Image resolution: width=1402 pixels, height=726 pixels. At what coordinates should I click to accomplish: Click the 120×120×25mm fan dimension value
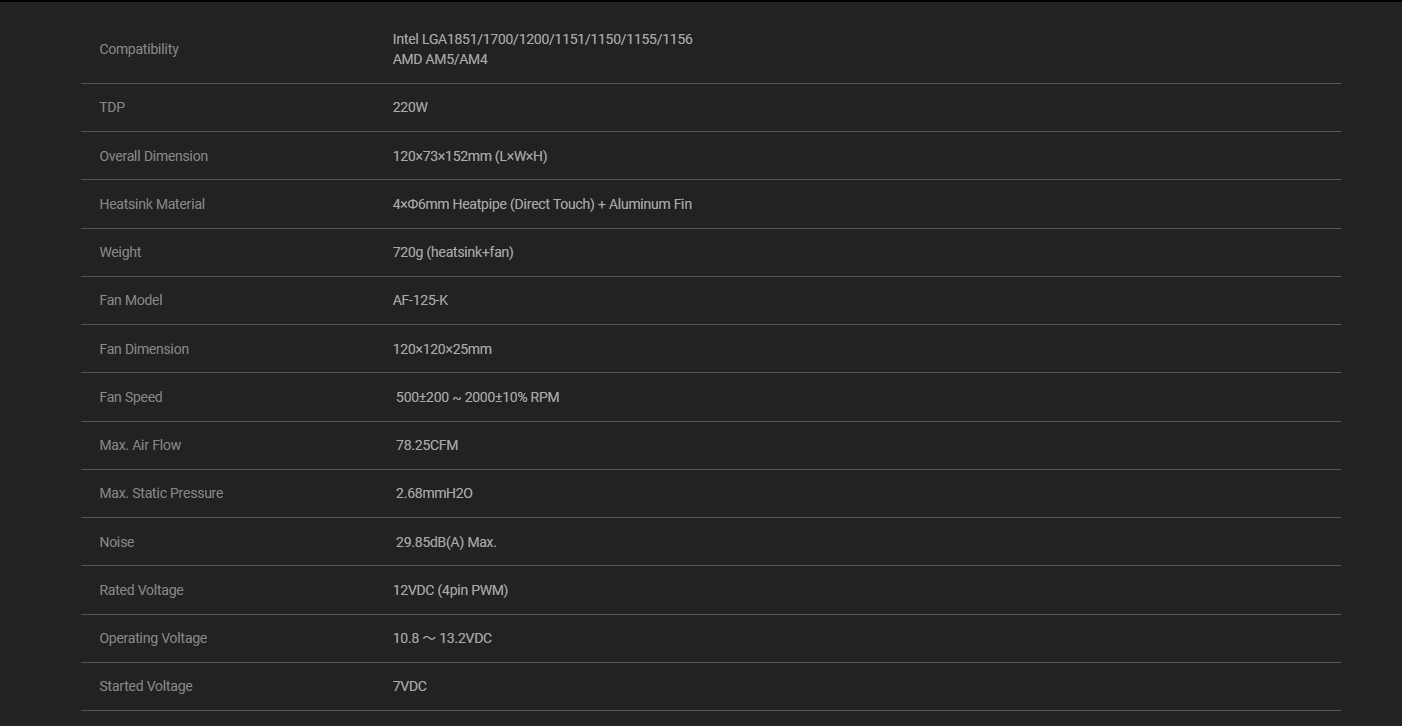(442, 349)
